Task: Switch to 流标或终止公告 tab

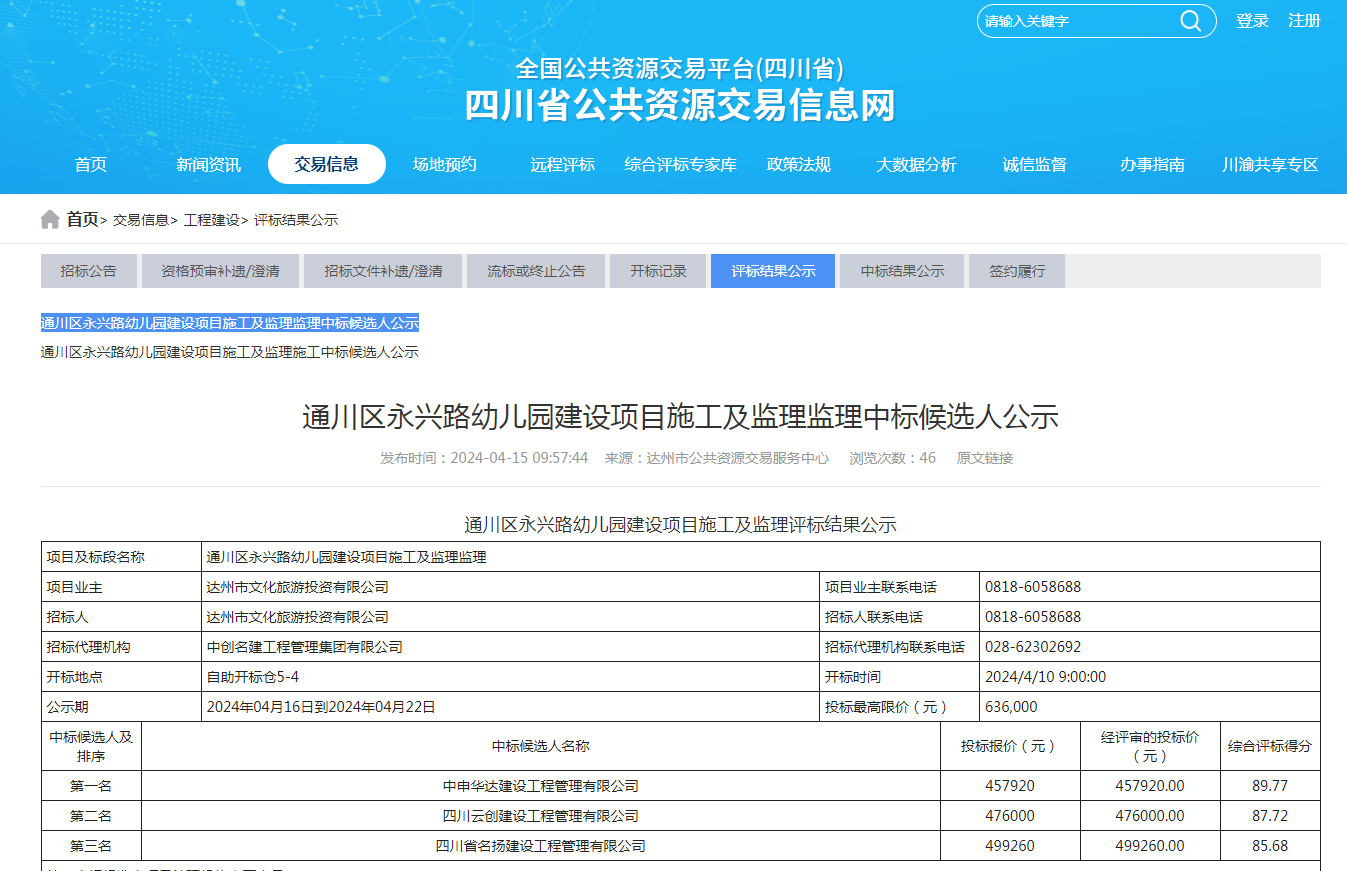Action: 536,271
